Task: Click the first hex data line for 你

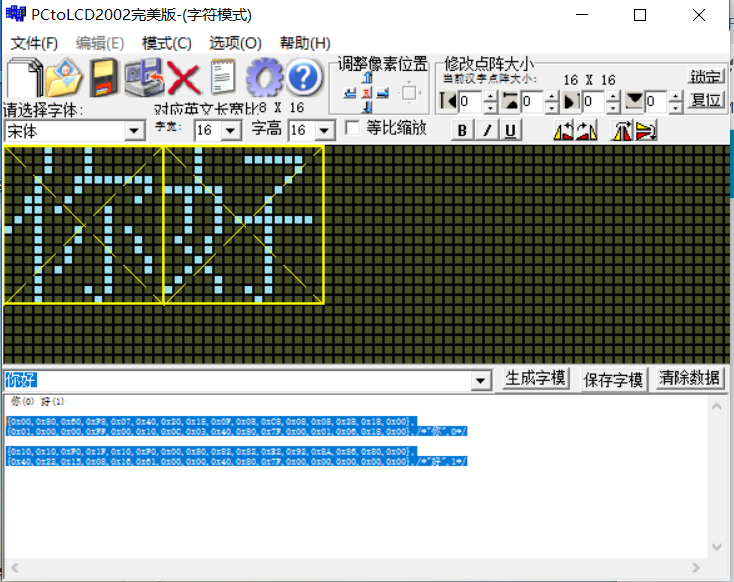Action: click(x=212, y=421)
